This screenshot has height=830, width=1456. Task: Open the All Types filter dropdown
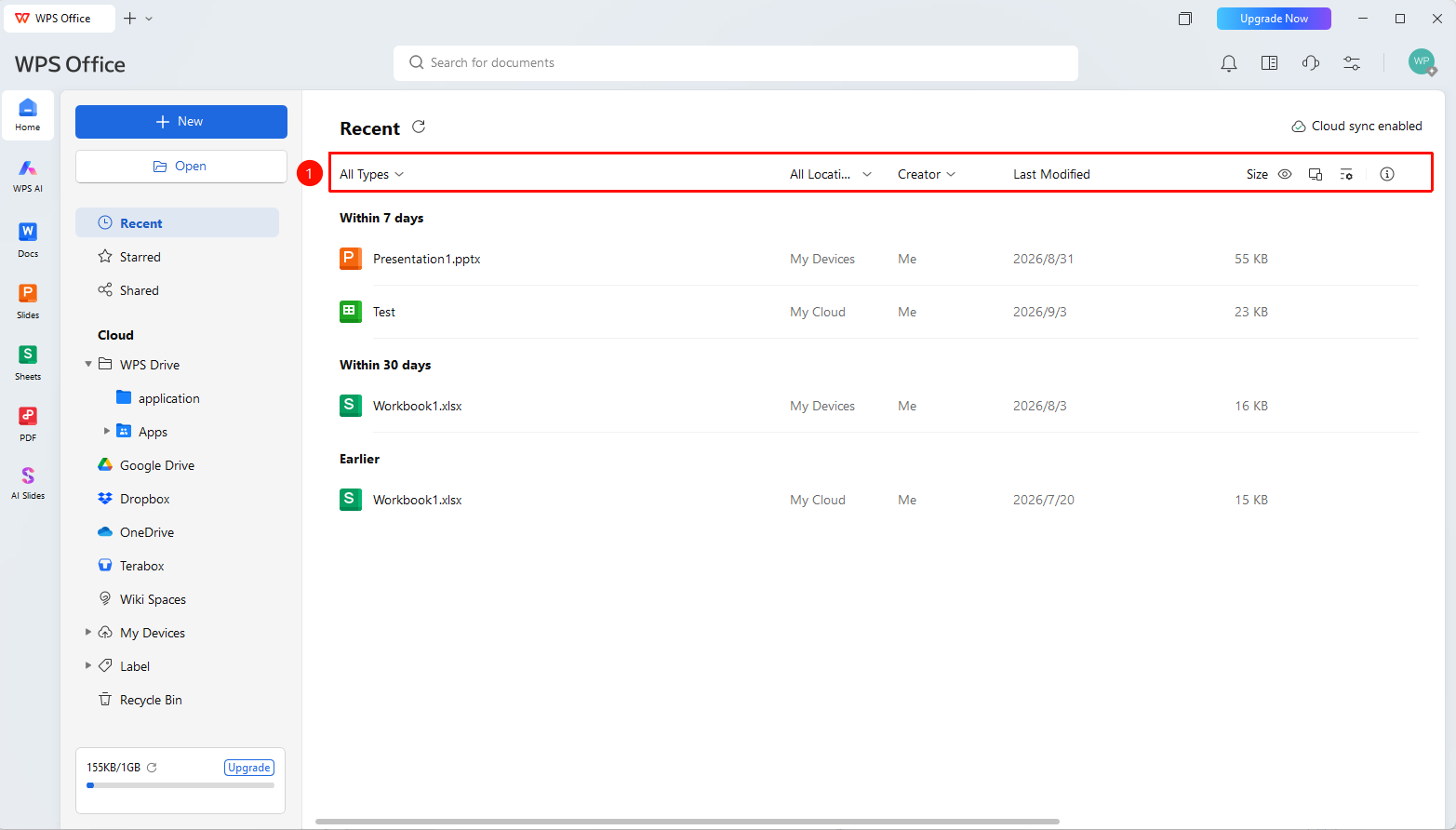coord(371,174)
